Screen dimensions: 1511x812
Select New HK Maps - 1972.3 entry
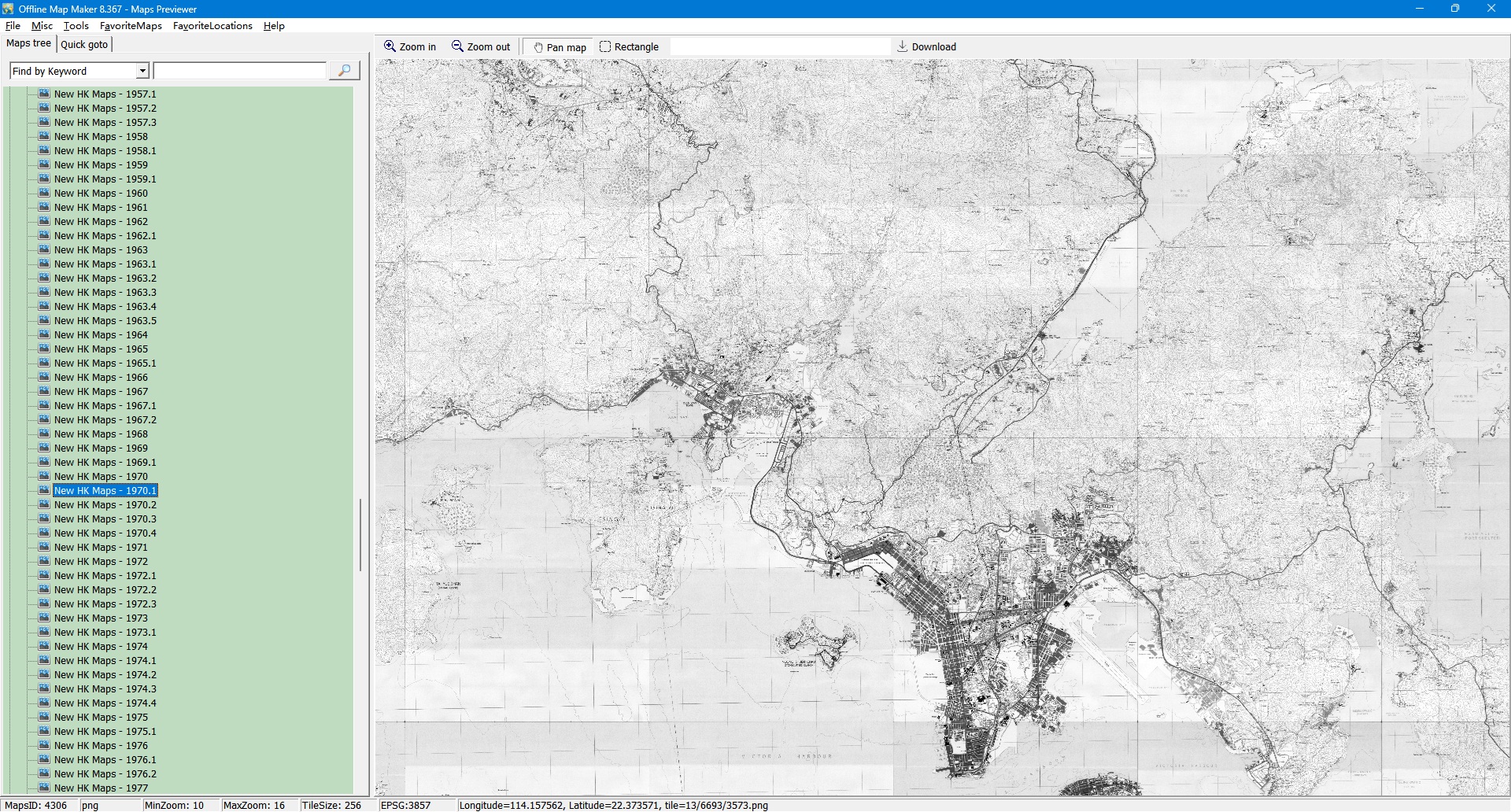(105, 604)
